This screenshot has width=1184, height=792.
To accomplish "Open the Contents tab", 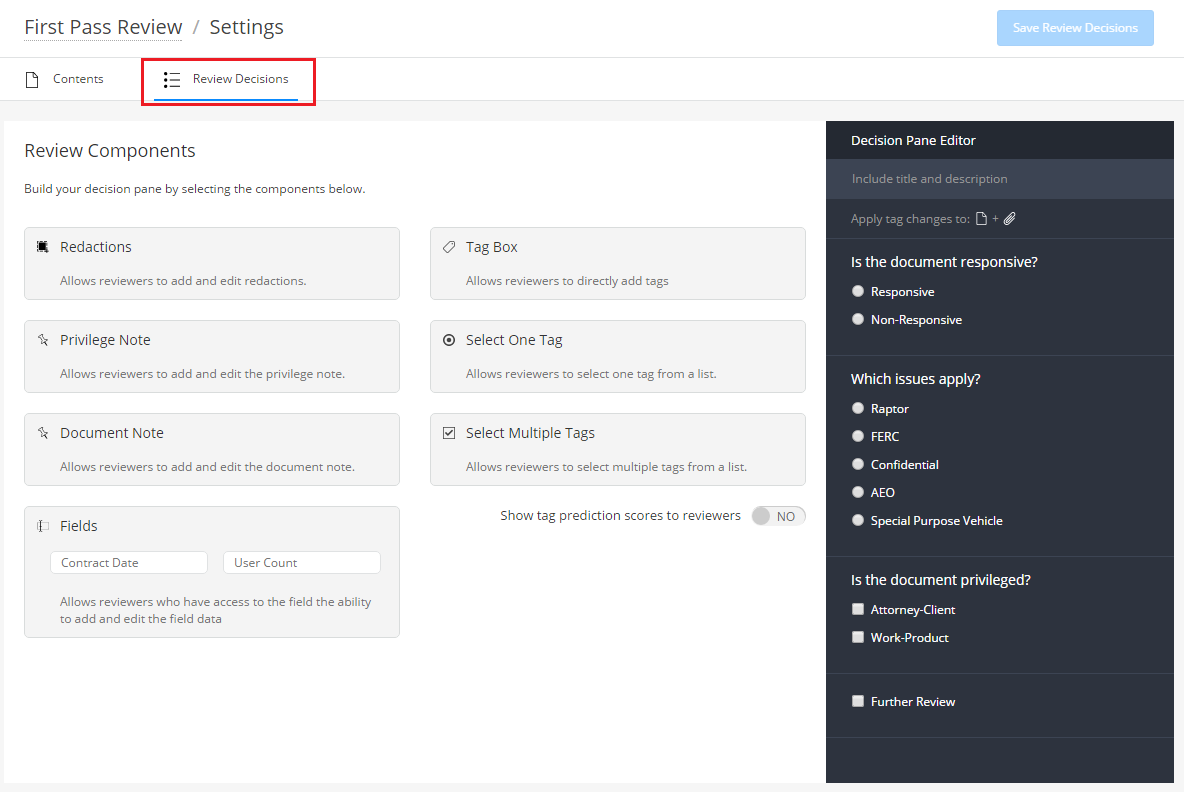I will coord(64,79).
